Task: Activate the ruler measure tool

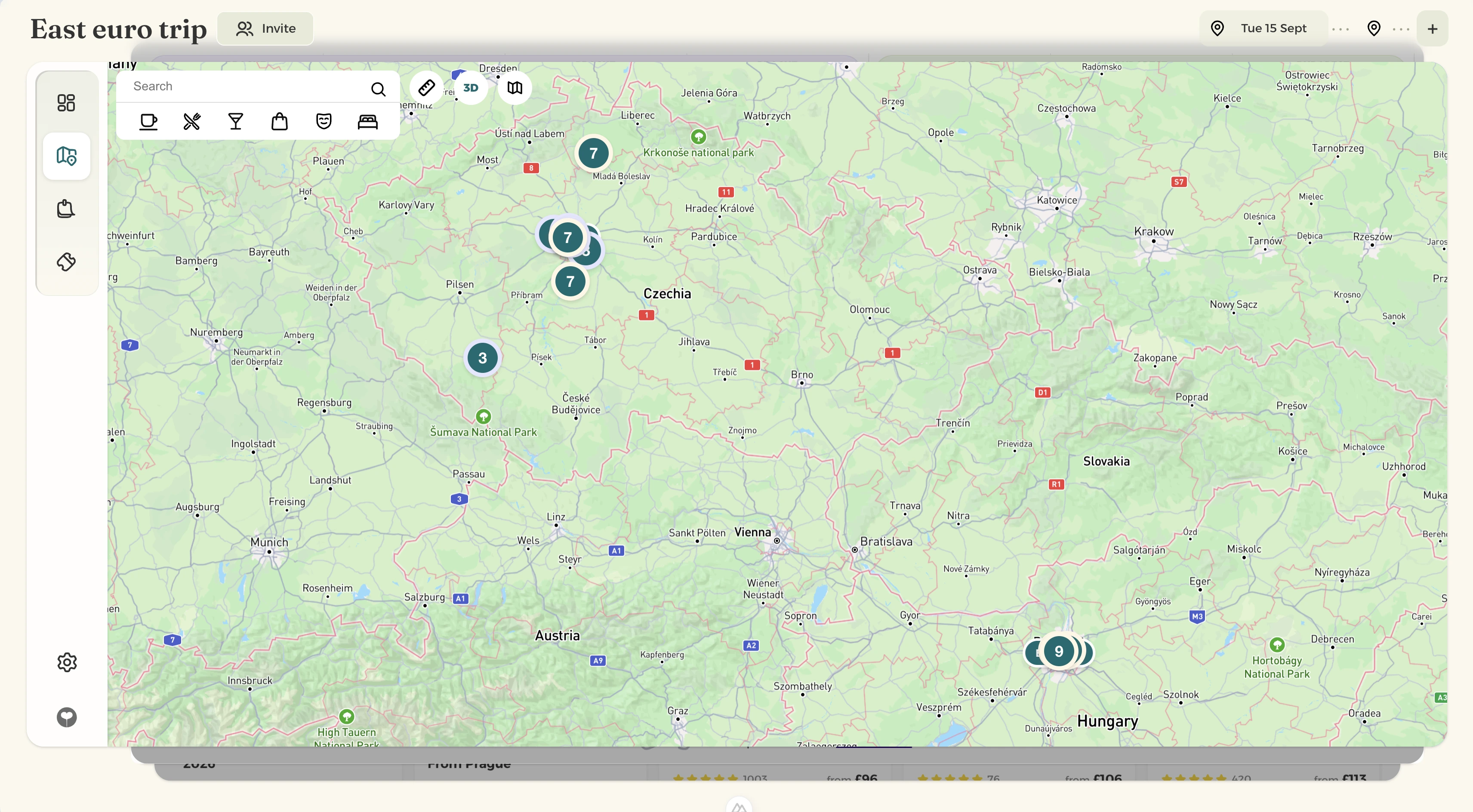Action: pos(427,87)
